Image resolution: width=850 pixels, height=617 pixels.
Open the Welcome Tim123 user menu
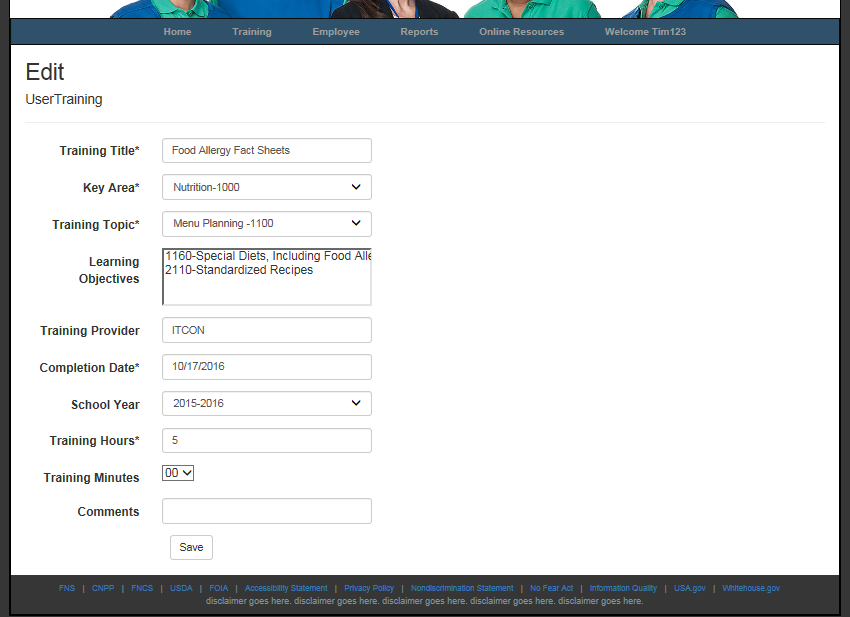[645, 32]
